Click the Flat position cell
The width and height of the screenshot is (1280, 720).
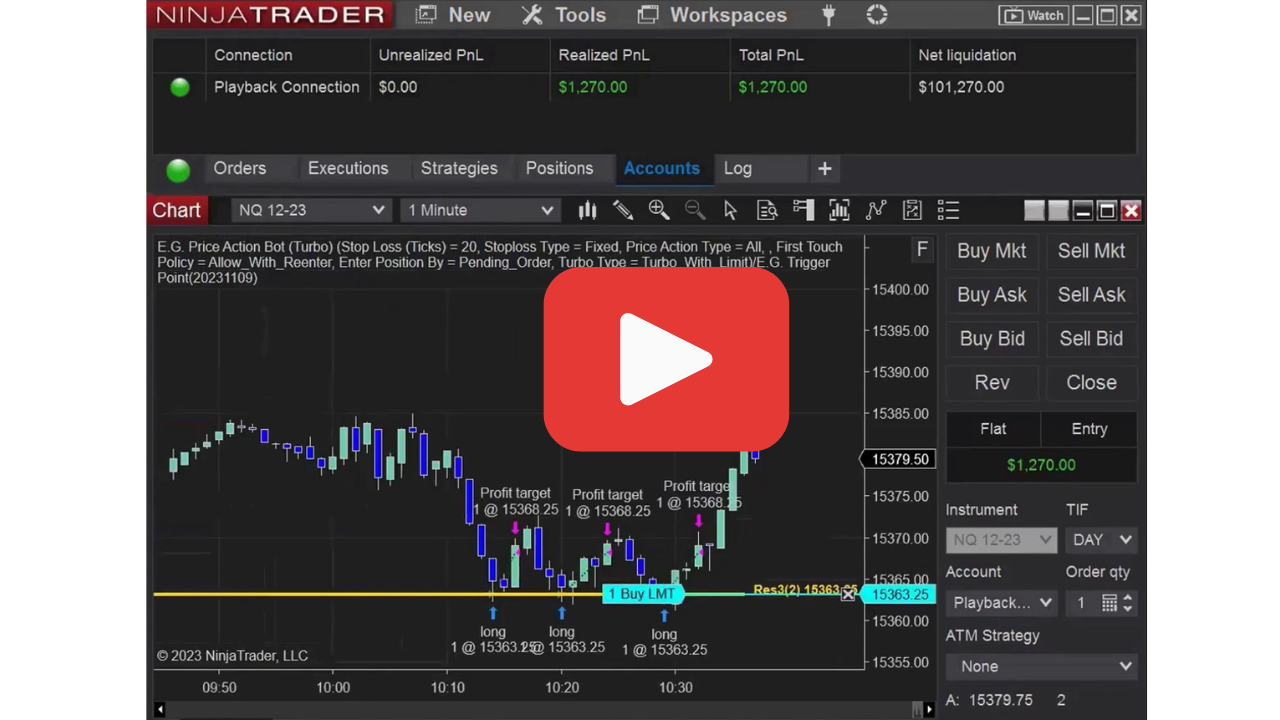coord(993,429)
